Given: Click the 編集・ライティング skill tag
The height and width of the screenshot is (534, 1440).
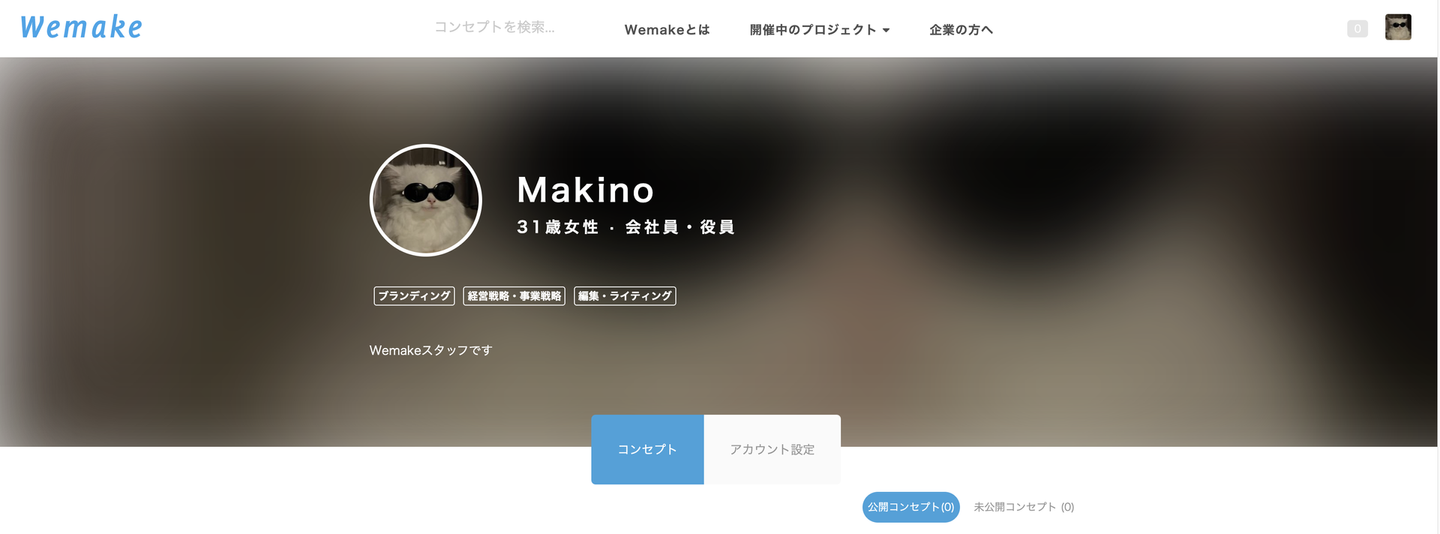Looking at the screenshot, I should (x=625, y=296).
